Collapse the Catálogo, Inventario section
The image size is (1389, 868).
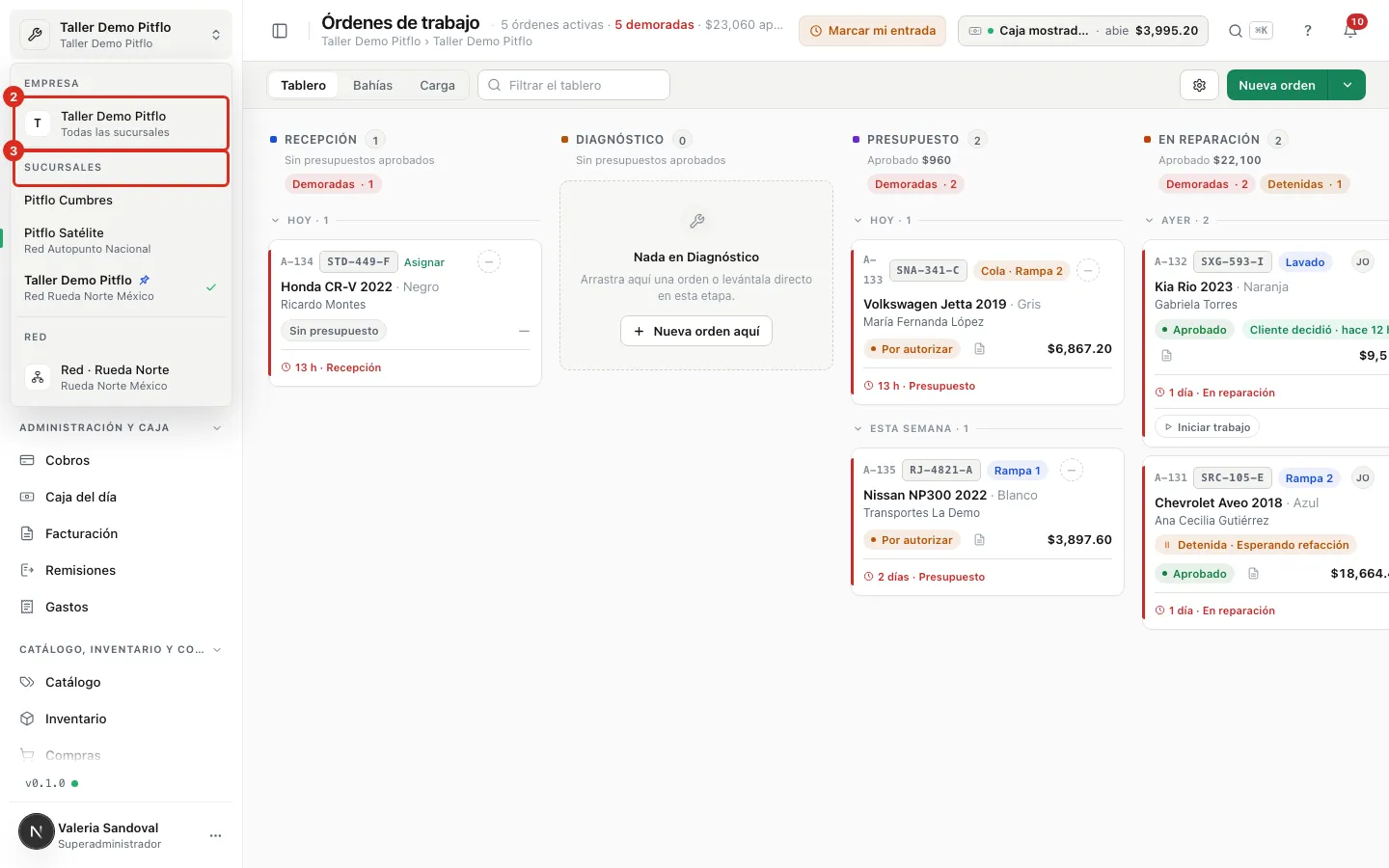(x=121, y=649)
